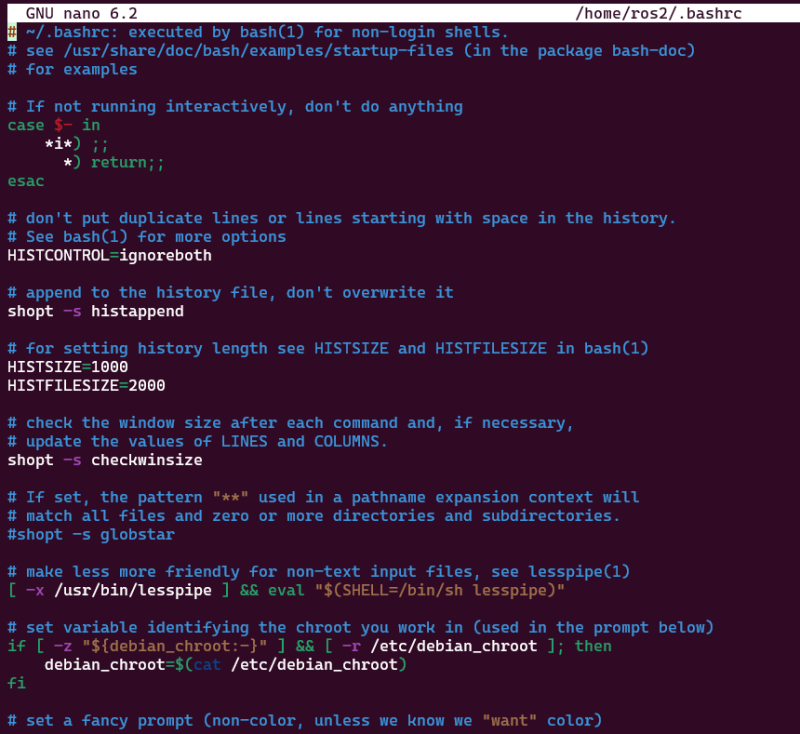The image size is (800, 734).
Task: Click the '[ -x /usr/bin/lesspipe ]' eval line
Action: [286, 590]
